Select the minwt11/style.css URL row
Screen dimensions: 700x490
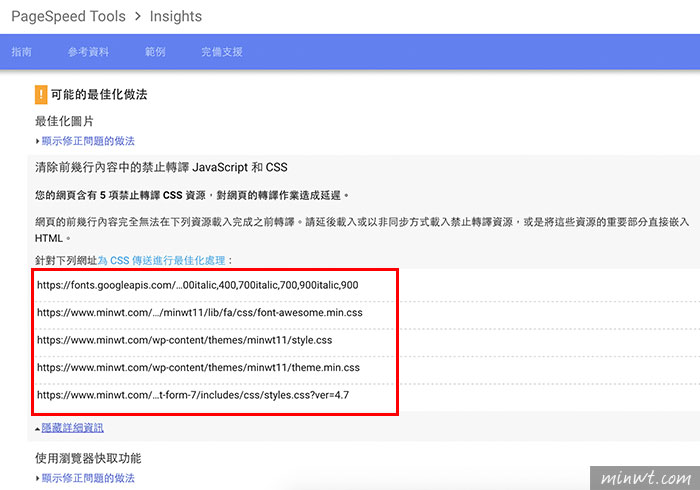pyautogui.click(x=184, y=340)
